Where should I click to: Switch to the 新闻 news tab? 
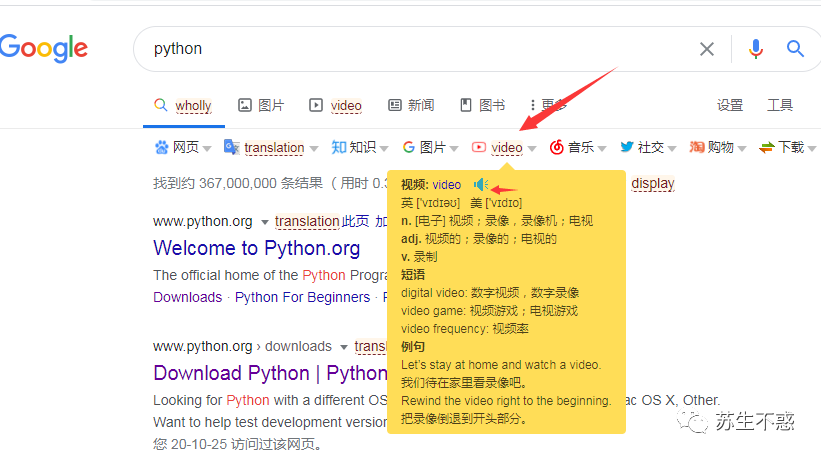pyautogui.click(x=411, y=105)
